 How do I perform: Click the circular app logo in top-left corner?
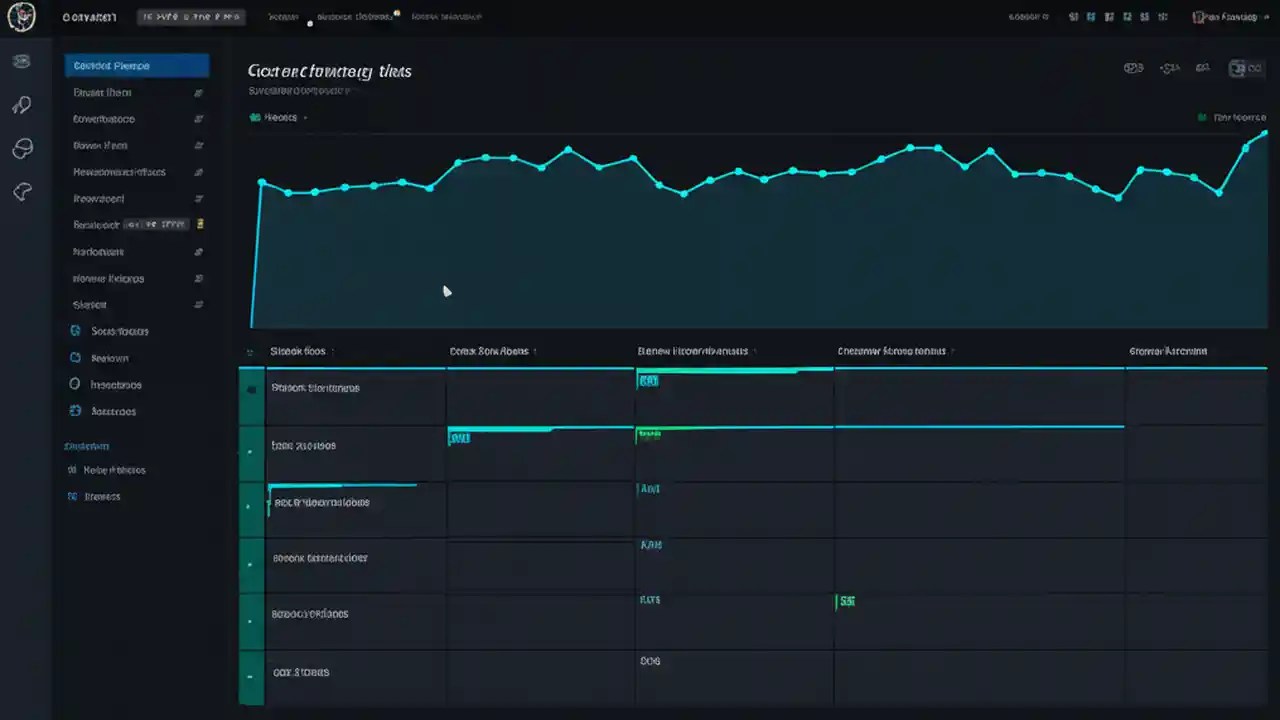(21, 17)
